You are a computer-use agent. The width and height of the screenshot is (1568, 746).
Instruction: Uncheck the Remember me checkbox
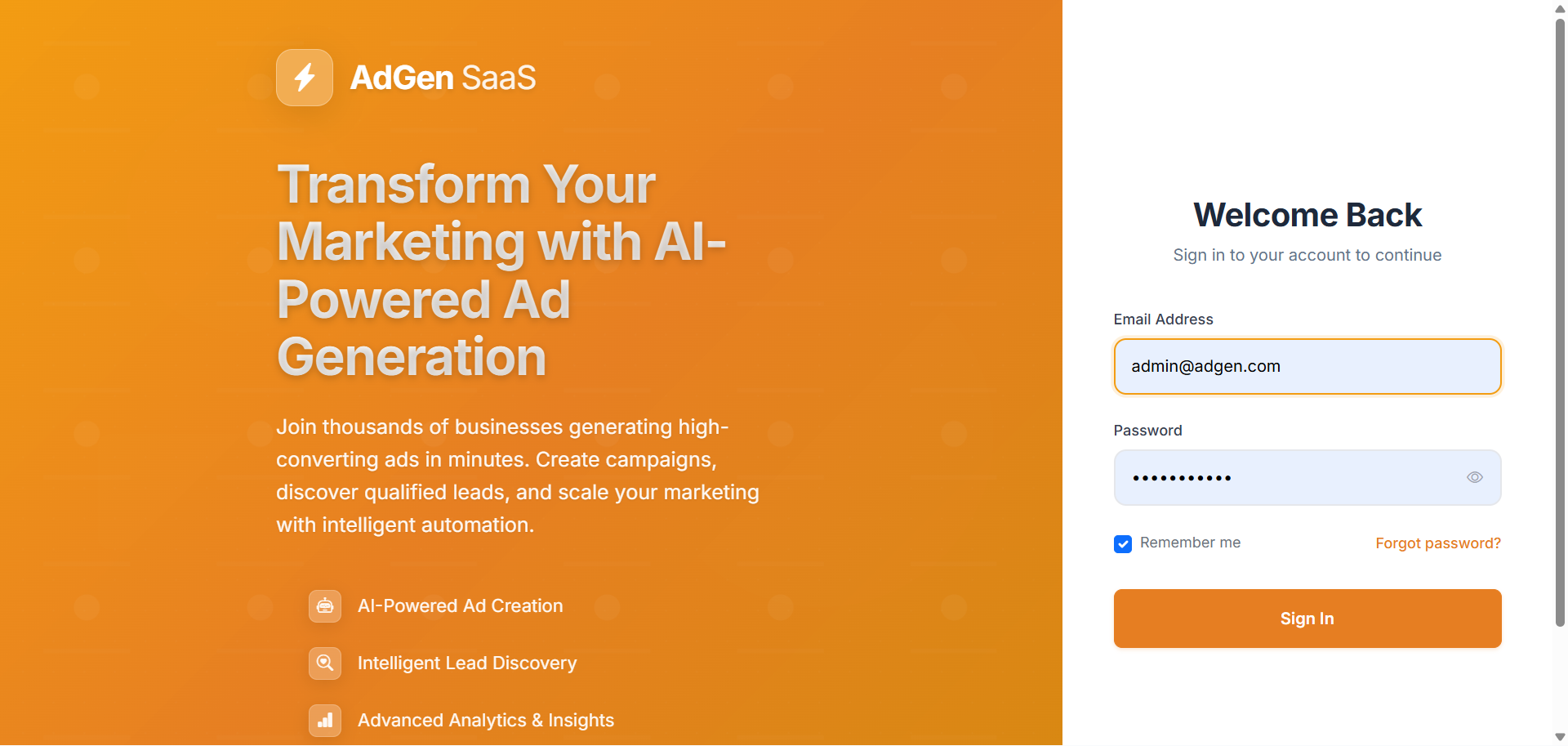1123,544
